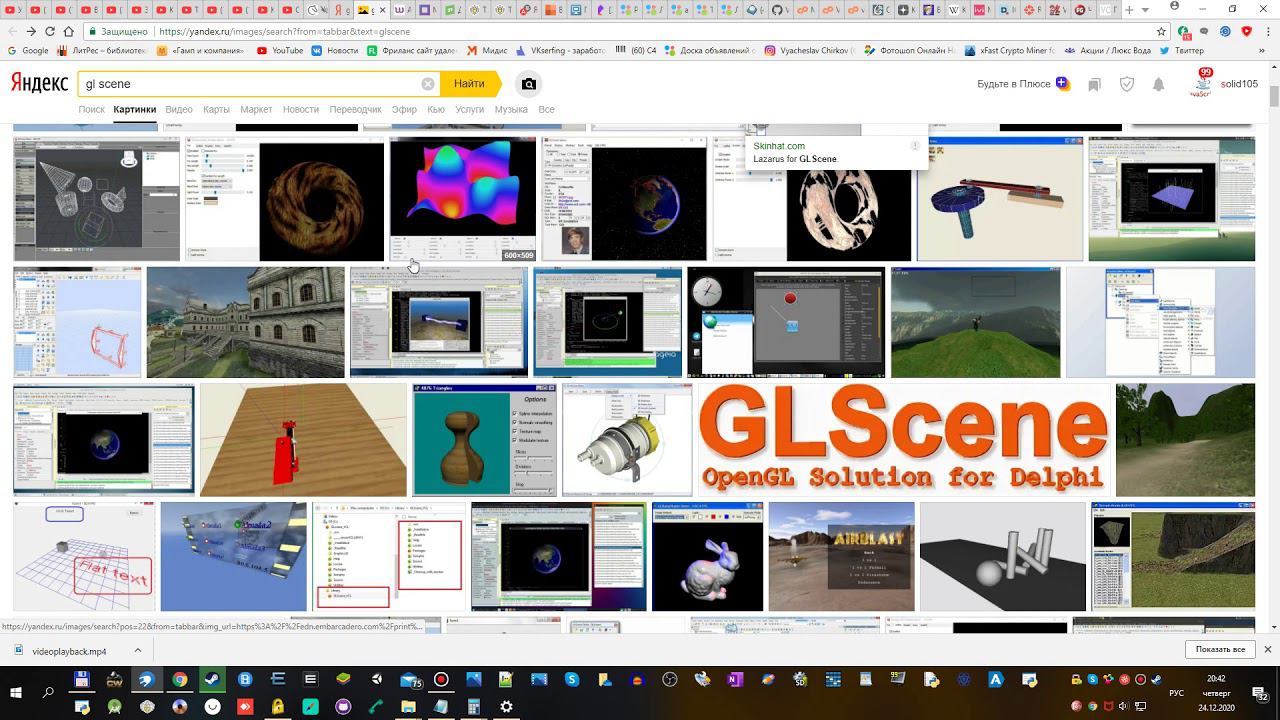Open the AIRBLAST game menu thumbnail
Screen dimensions: 1280x720
pyautogui.click(x=841, y=556)
